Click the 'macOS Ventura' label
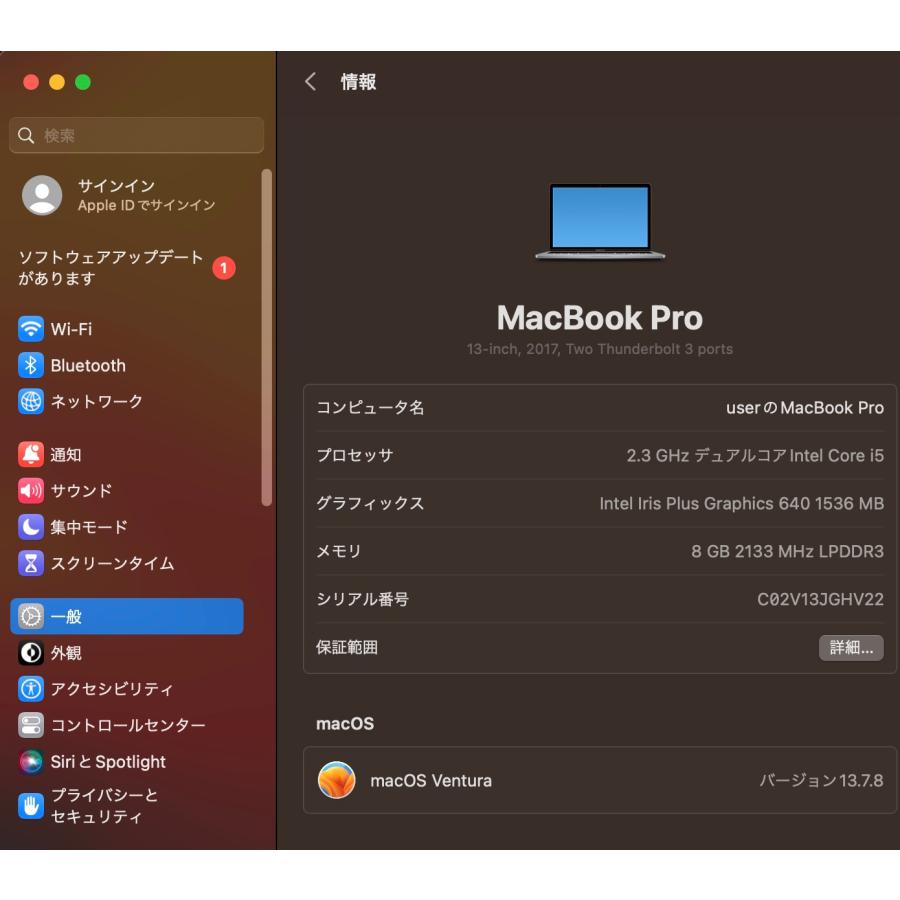Screen dimensions: 900x900 click(x=431, y=781)
